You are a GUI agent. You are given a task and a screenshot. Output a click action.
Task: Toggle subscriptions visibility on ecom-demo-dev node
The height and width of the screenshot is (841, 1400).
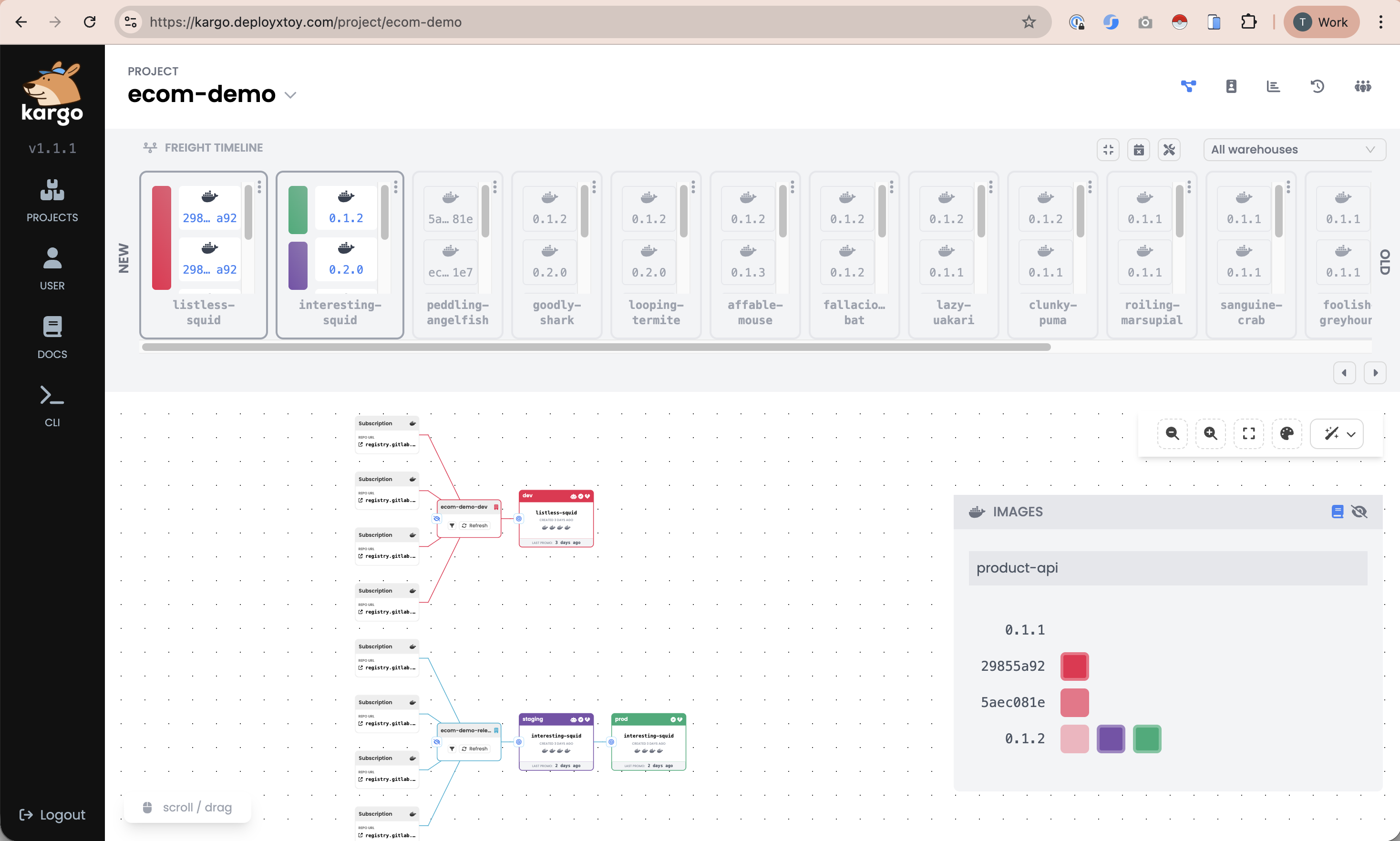pos(437,518)
